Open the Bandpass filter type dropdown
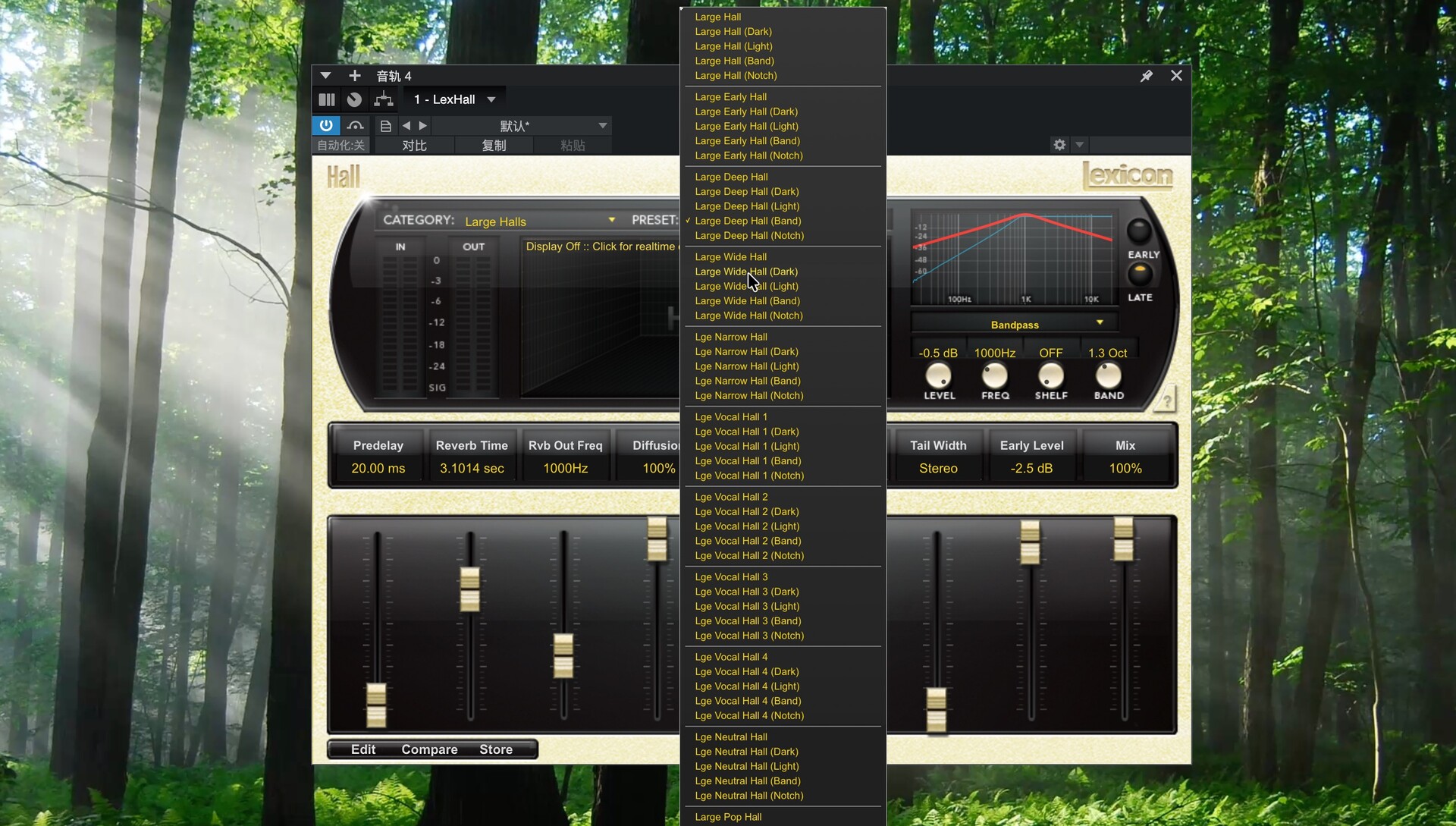The height and width of the screenshot is (826, 1456). [x=1014, y=324]
